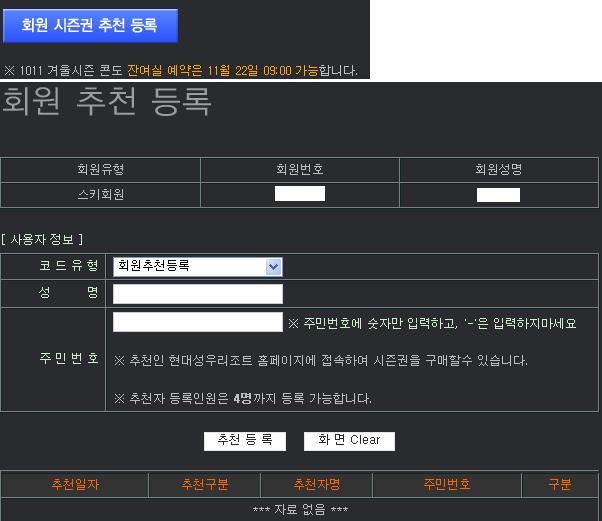
Task: Focus the 성명 text input field
Action: [x=198, y=294]
